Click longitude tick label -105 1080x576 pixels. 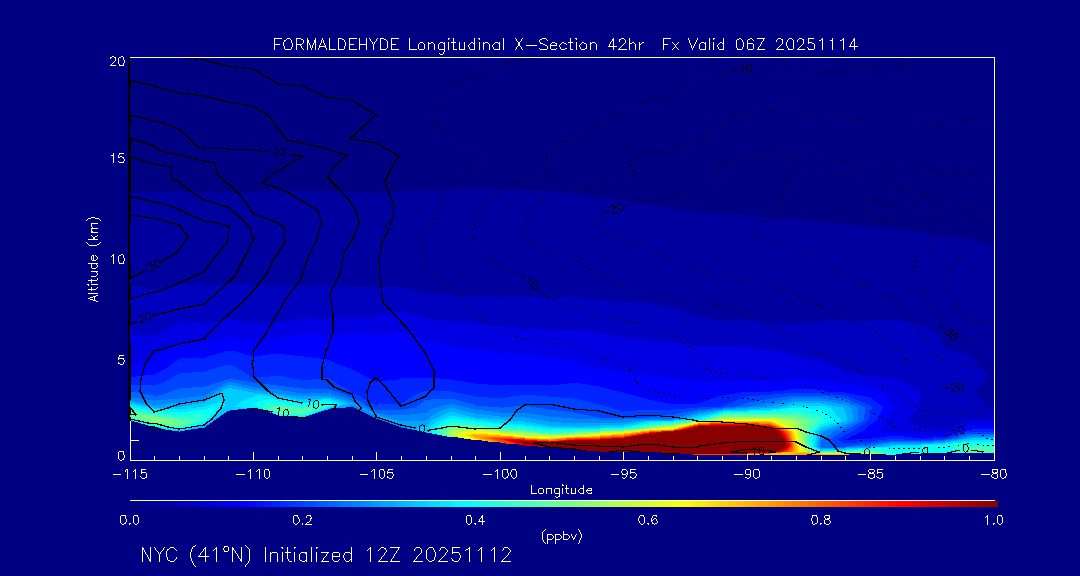(377, 474)
